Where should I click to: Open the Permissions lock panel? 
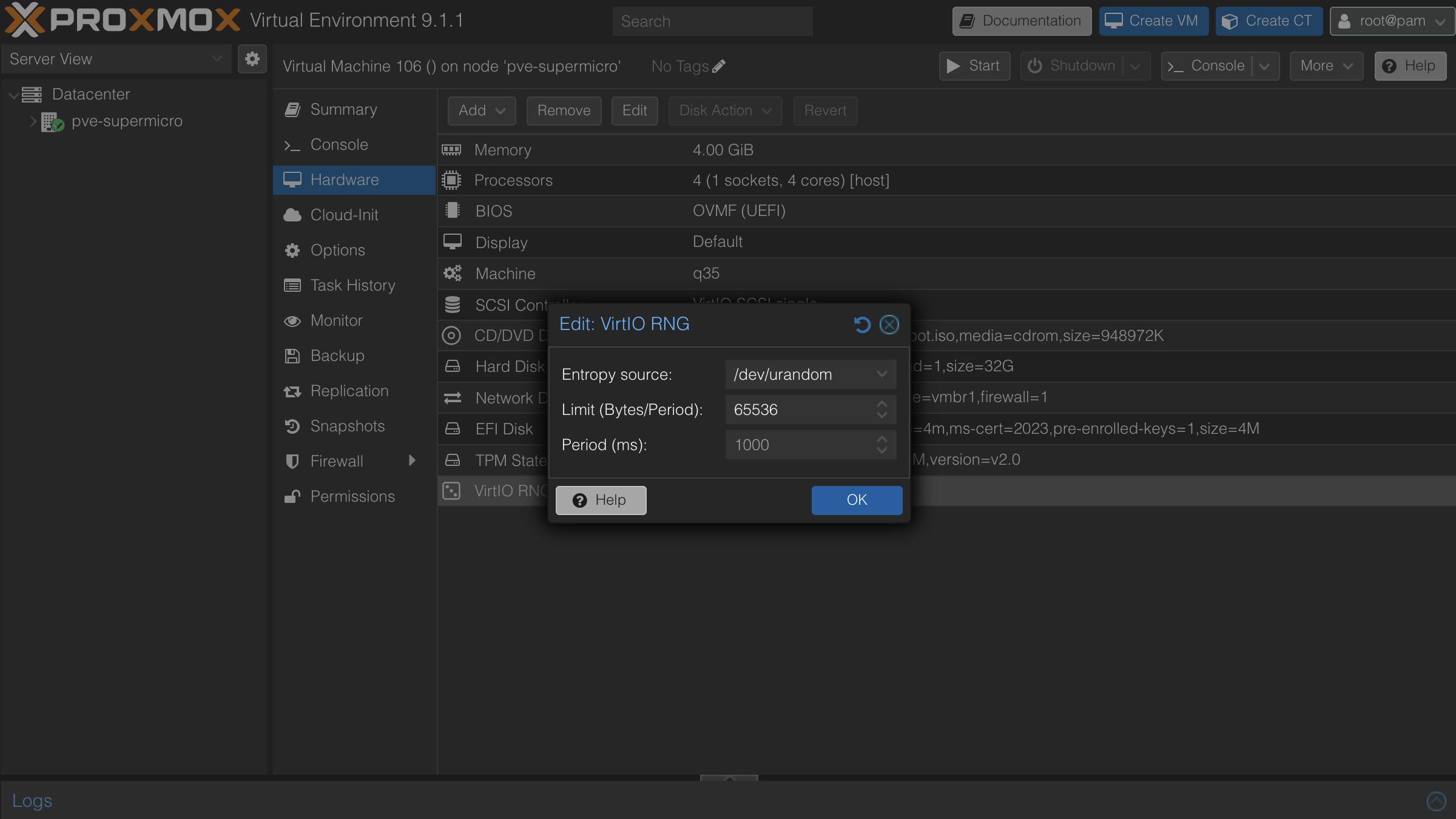292,496
